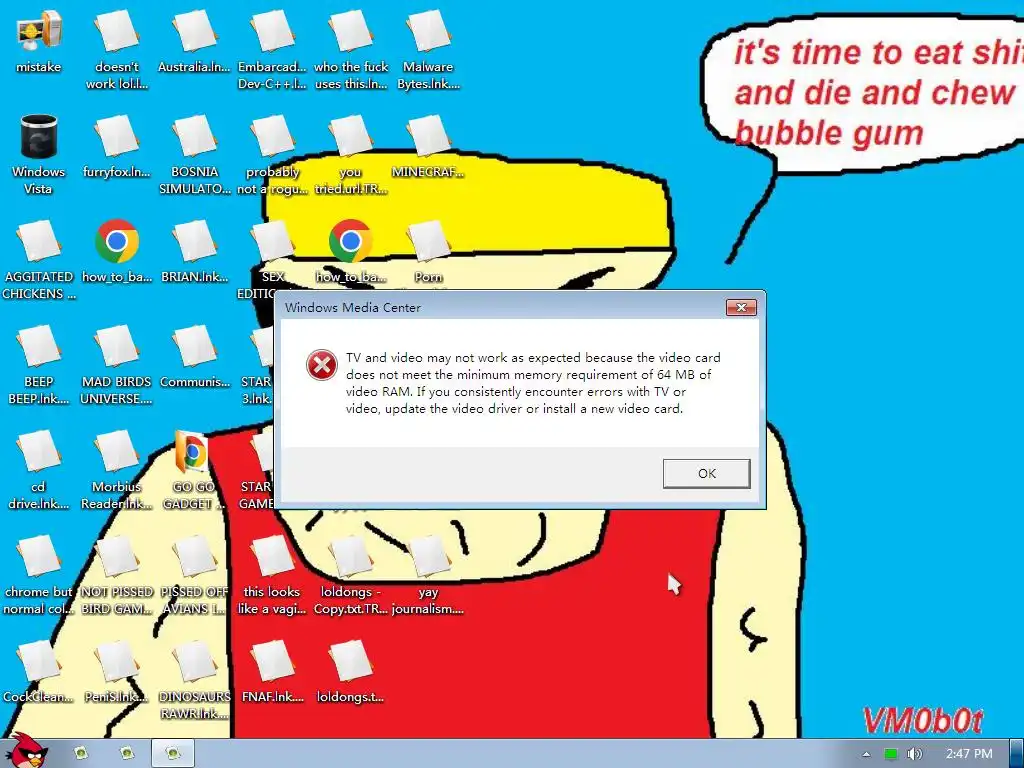Select the 'loldongs - Copy.txt' file
The image size is (1024, 768).
[351, 576]
